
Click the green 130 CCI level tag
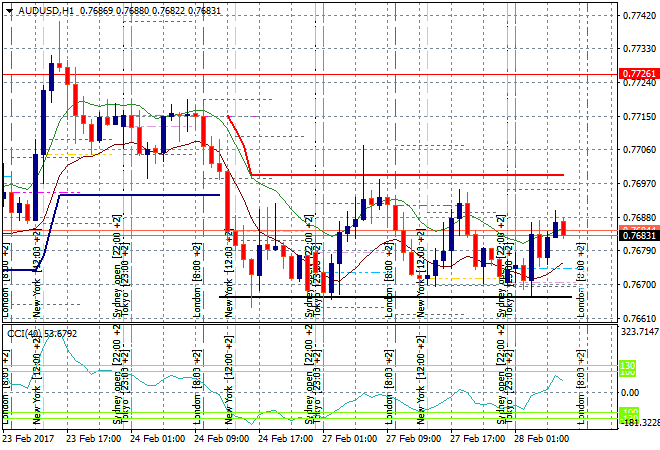coord(628,367)
